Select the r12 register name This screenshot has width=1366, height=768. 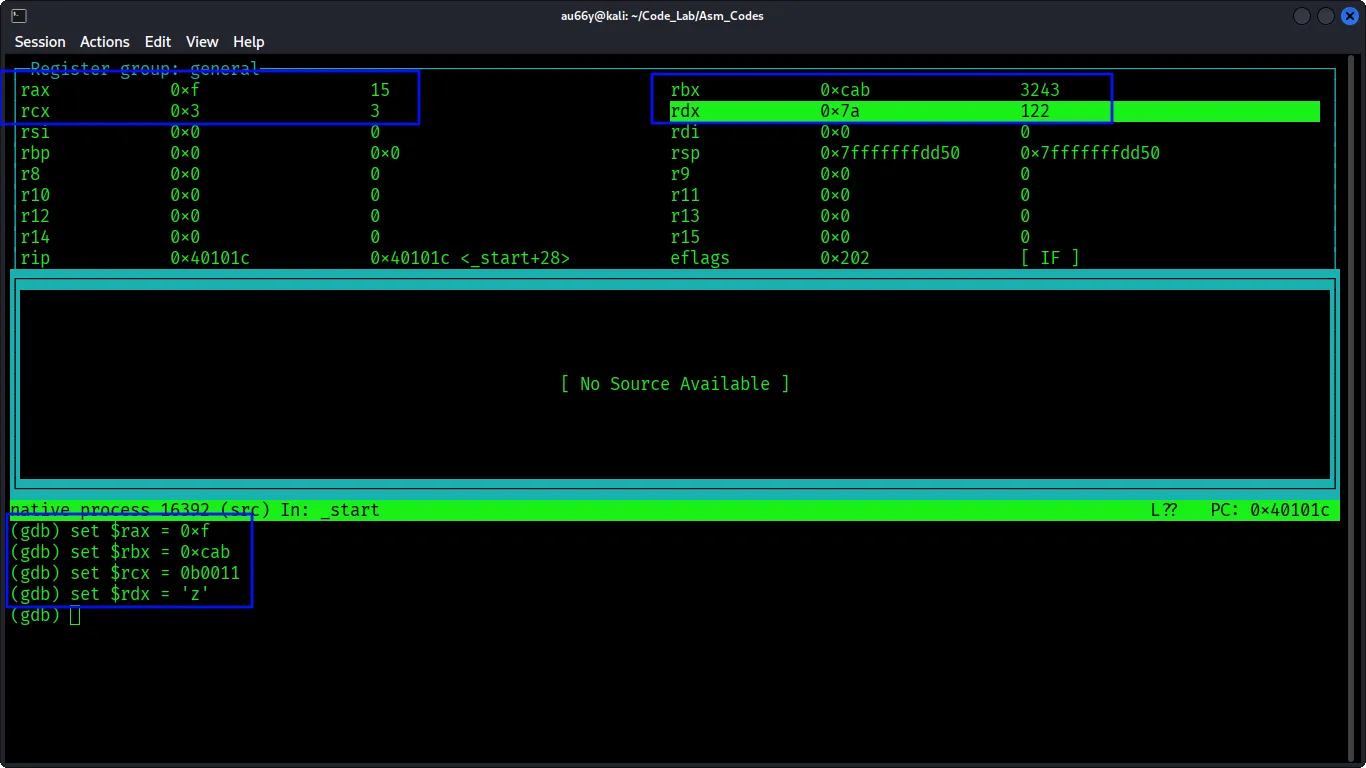coord(35,216)
